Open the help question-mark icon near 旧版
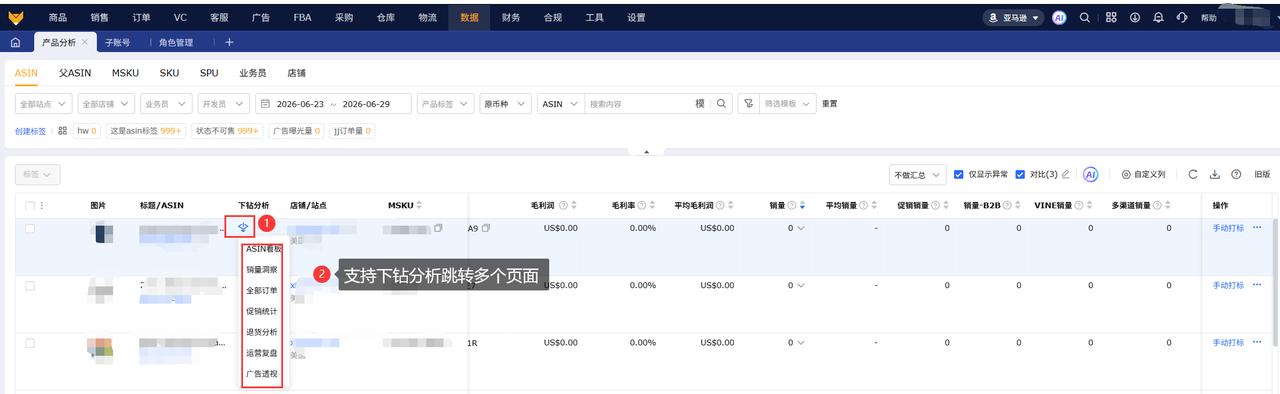Viewport: 1280px width, 394px height. pyautogui.click(x=1236, y=174)
